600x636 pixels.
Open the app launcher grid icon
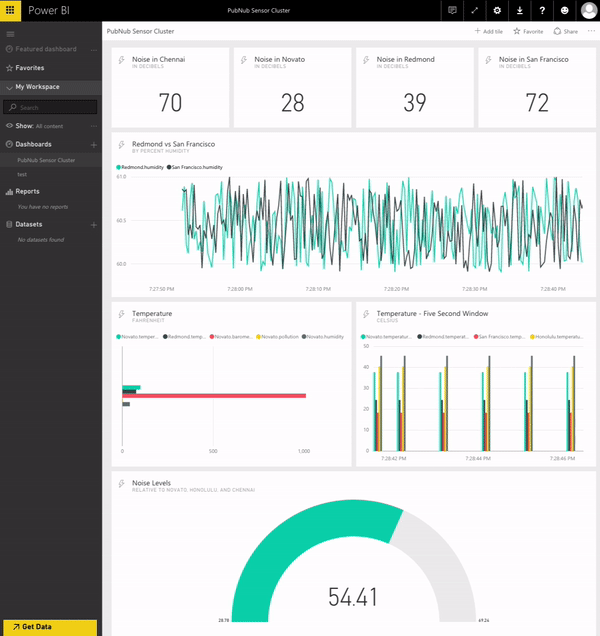[x=10, y=10]
